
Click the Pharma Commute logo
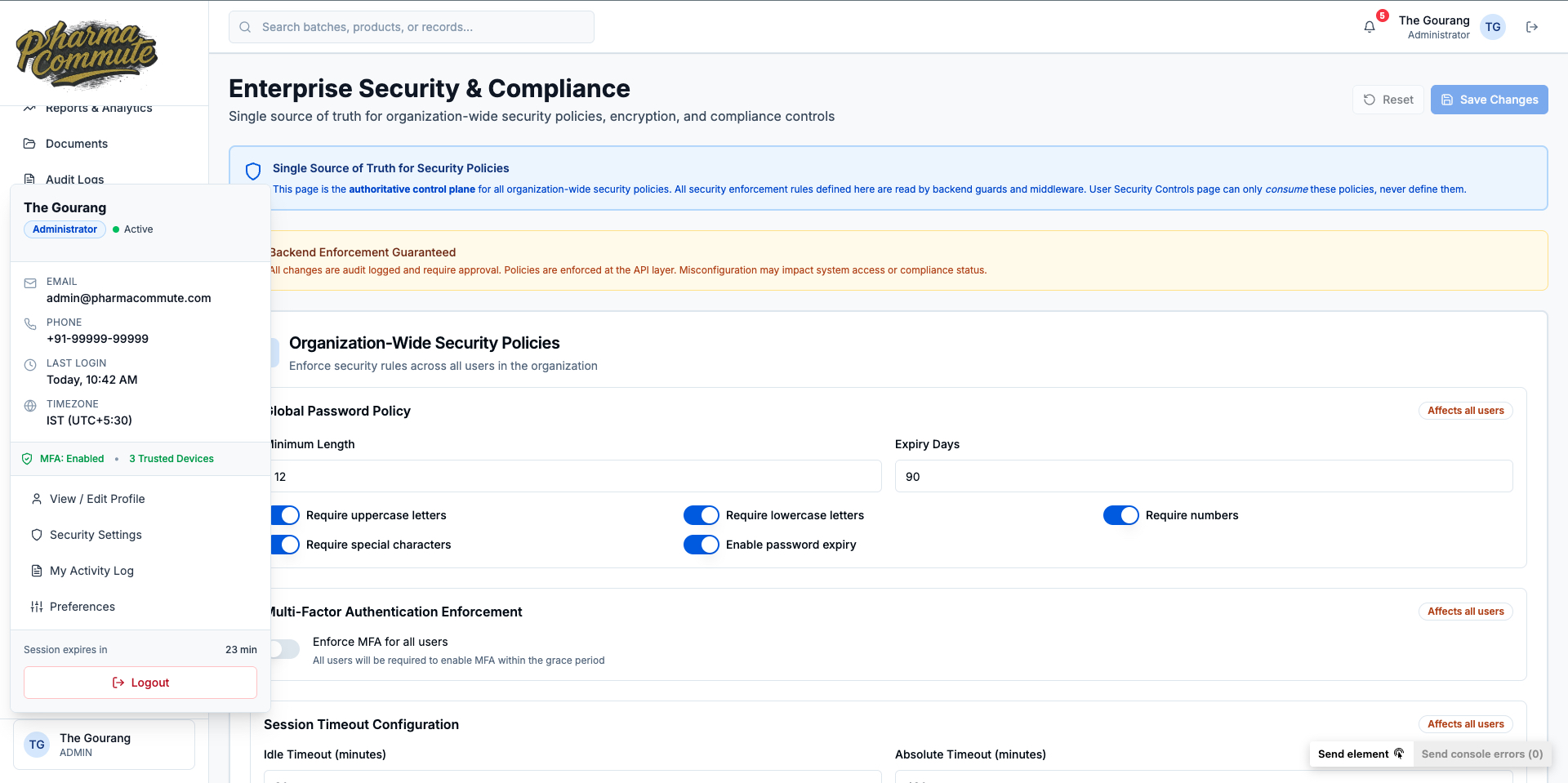(x=87, y=54)
